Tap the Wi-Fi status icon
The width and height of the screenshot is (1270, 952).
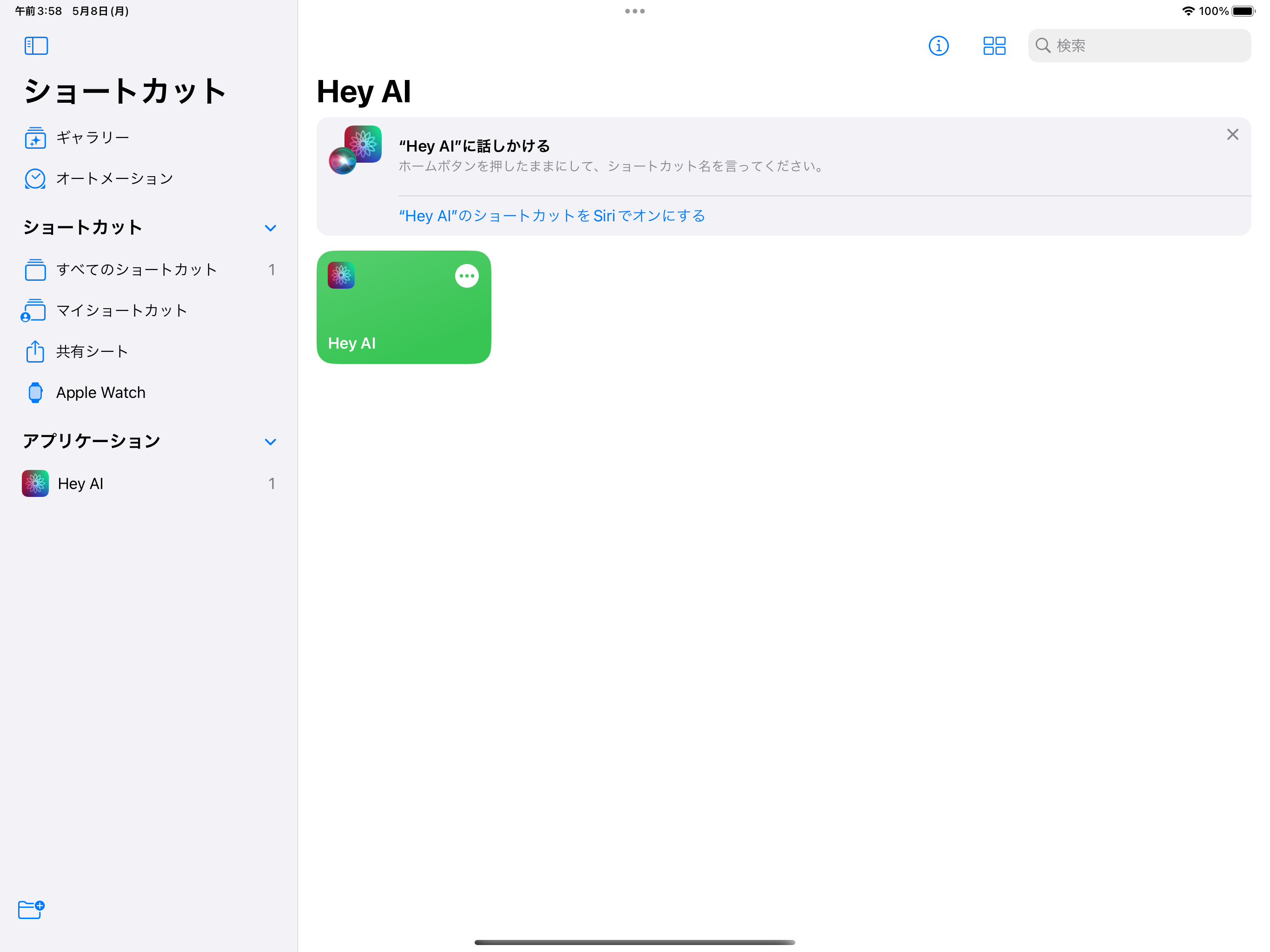1189,11
